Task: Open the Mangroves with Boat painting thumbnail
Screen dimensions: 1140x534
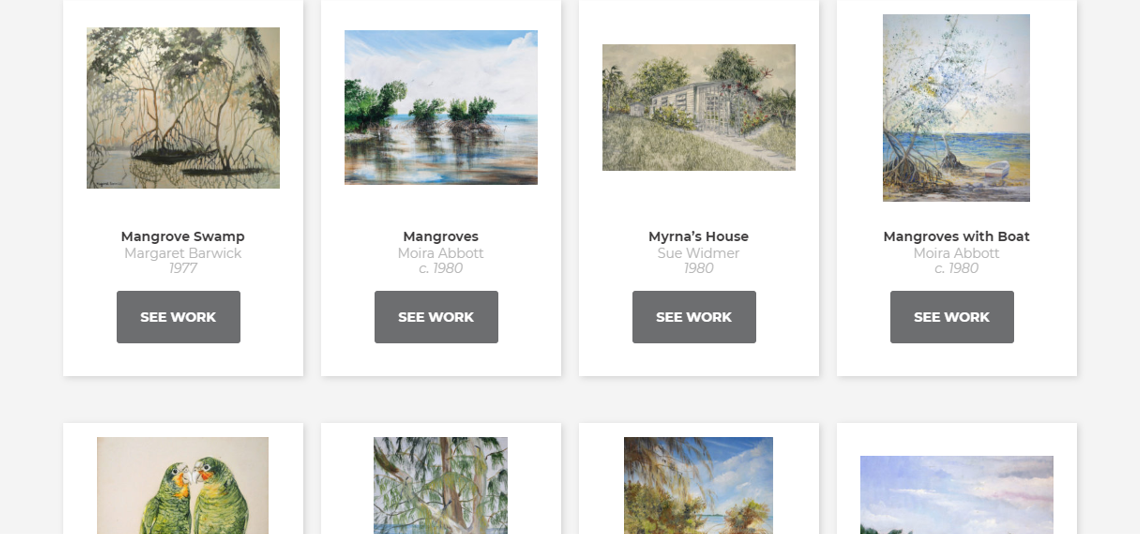Action: (956, 108)
